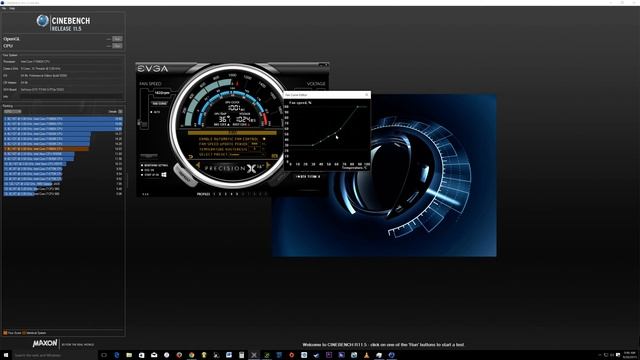The height and width of the screenshot is (360, 640).
Task: Click the EVGA logo in Precision X
Action: pos(153,69)
